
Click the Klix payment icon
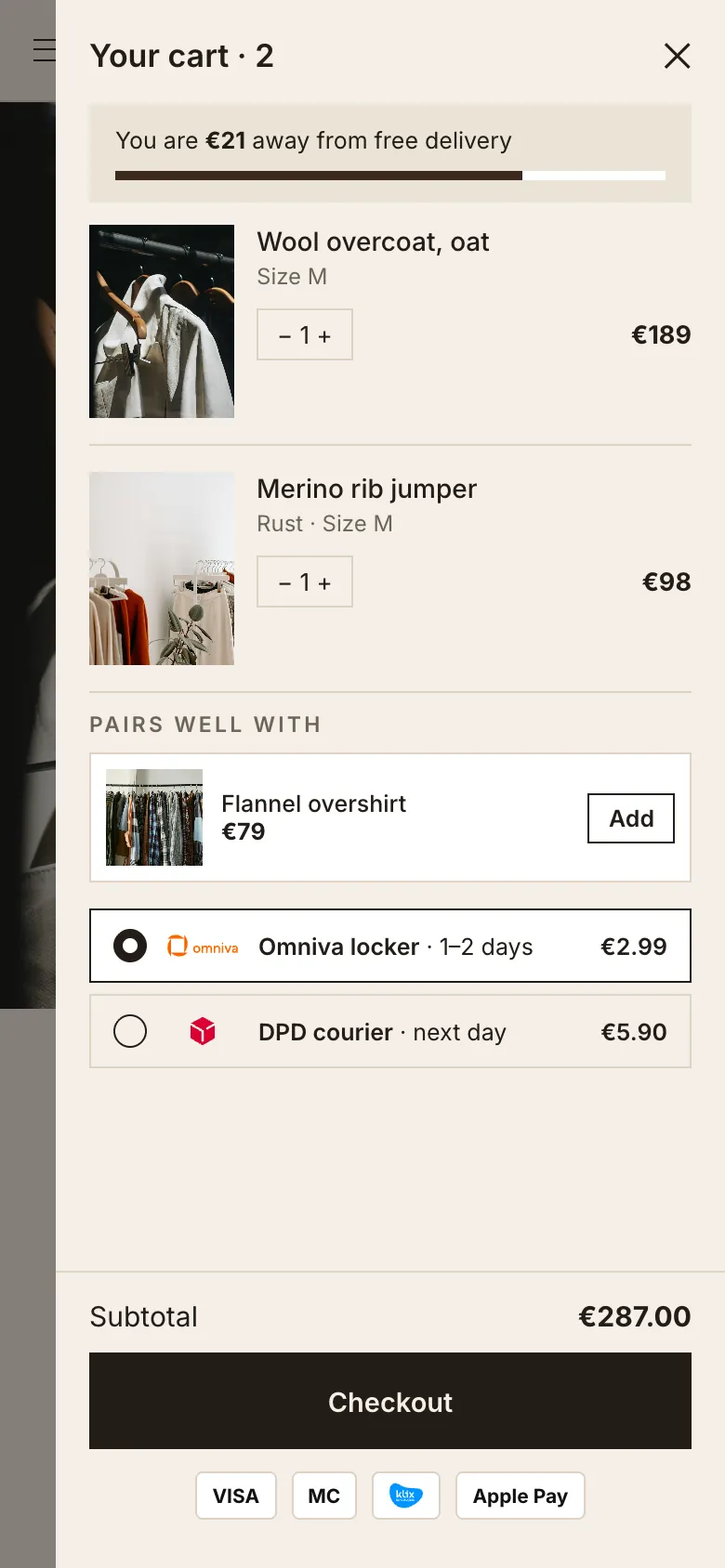click(406, 1496)
